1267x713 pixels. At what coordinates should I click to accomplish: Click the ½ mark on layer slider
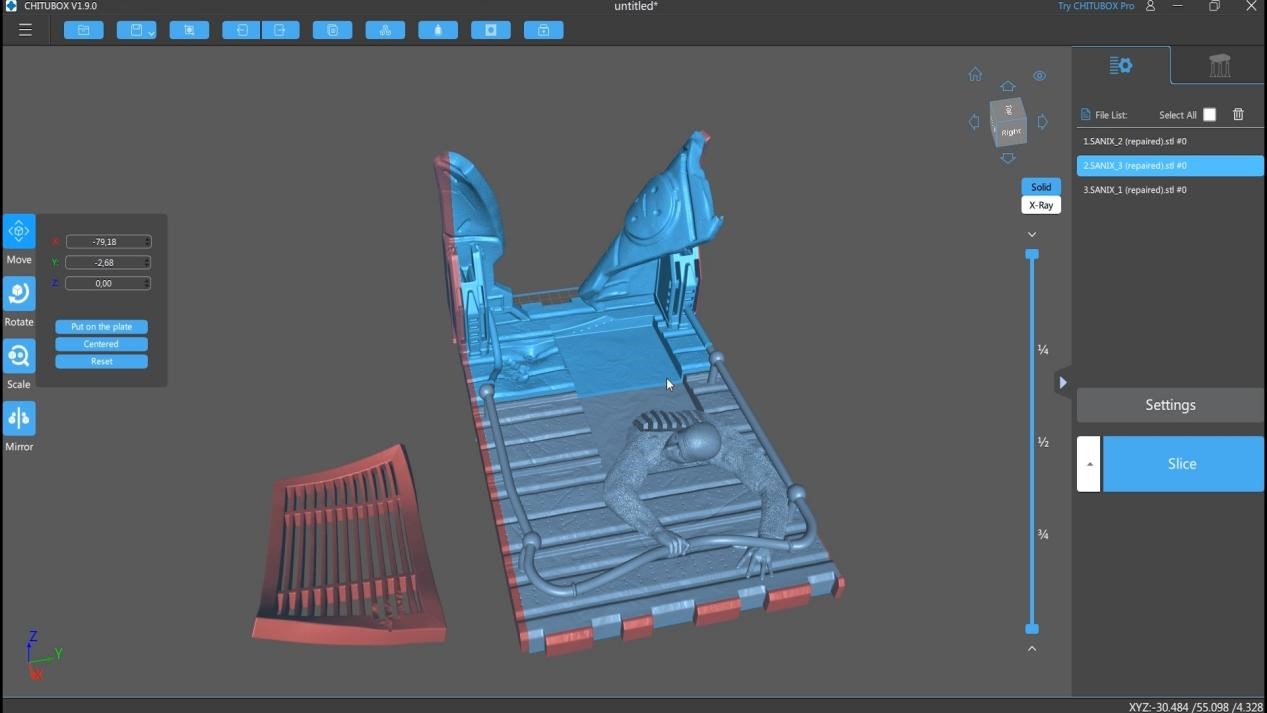[x=1043, y=442]
